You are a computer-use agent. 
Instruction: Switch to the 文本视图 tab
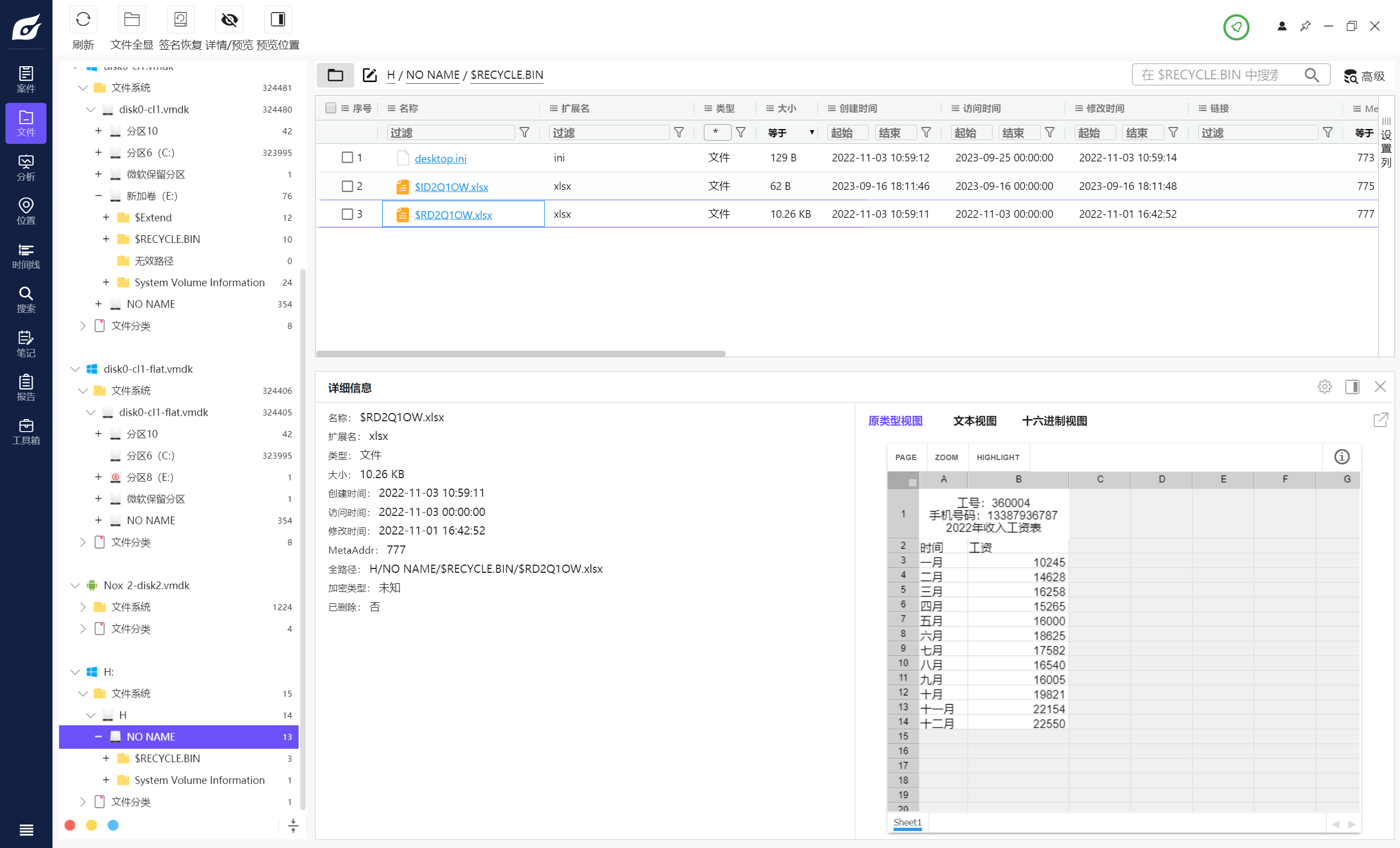975,421
